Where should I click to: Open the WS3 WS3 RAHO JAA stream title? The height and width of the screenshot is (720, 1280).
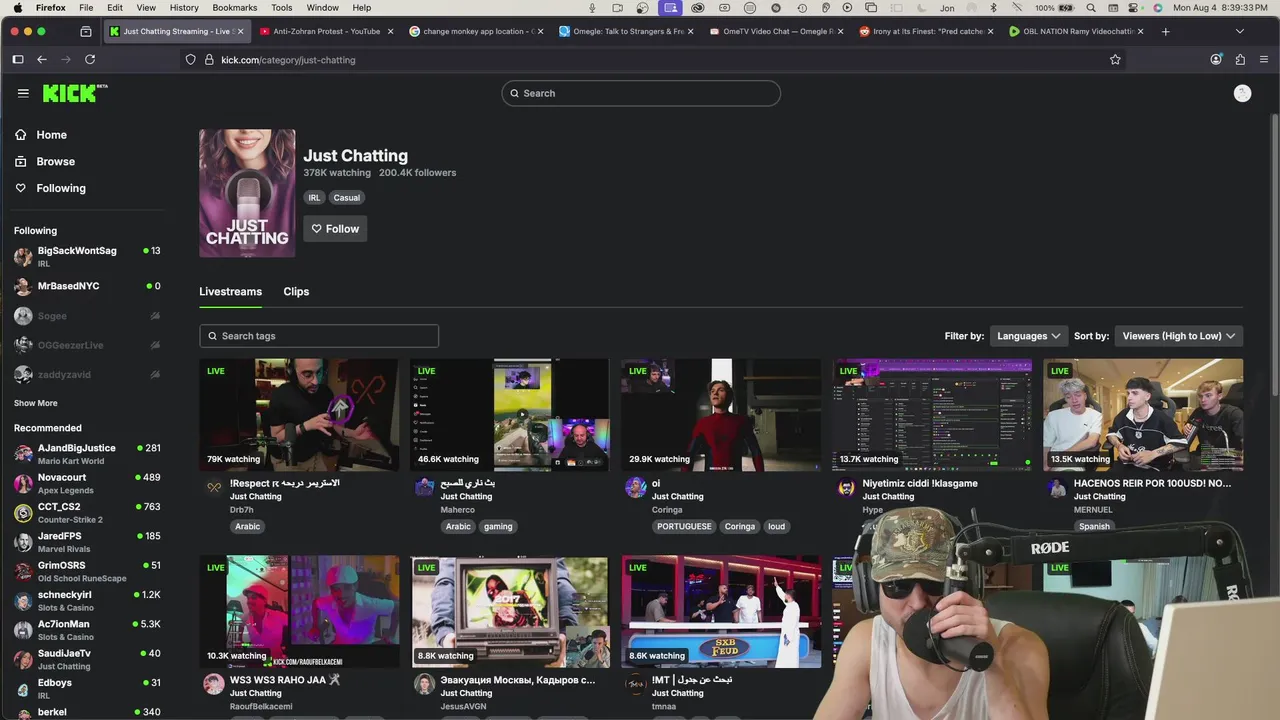(285, 680)
